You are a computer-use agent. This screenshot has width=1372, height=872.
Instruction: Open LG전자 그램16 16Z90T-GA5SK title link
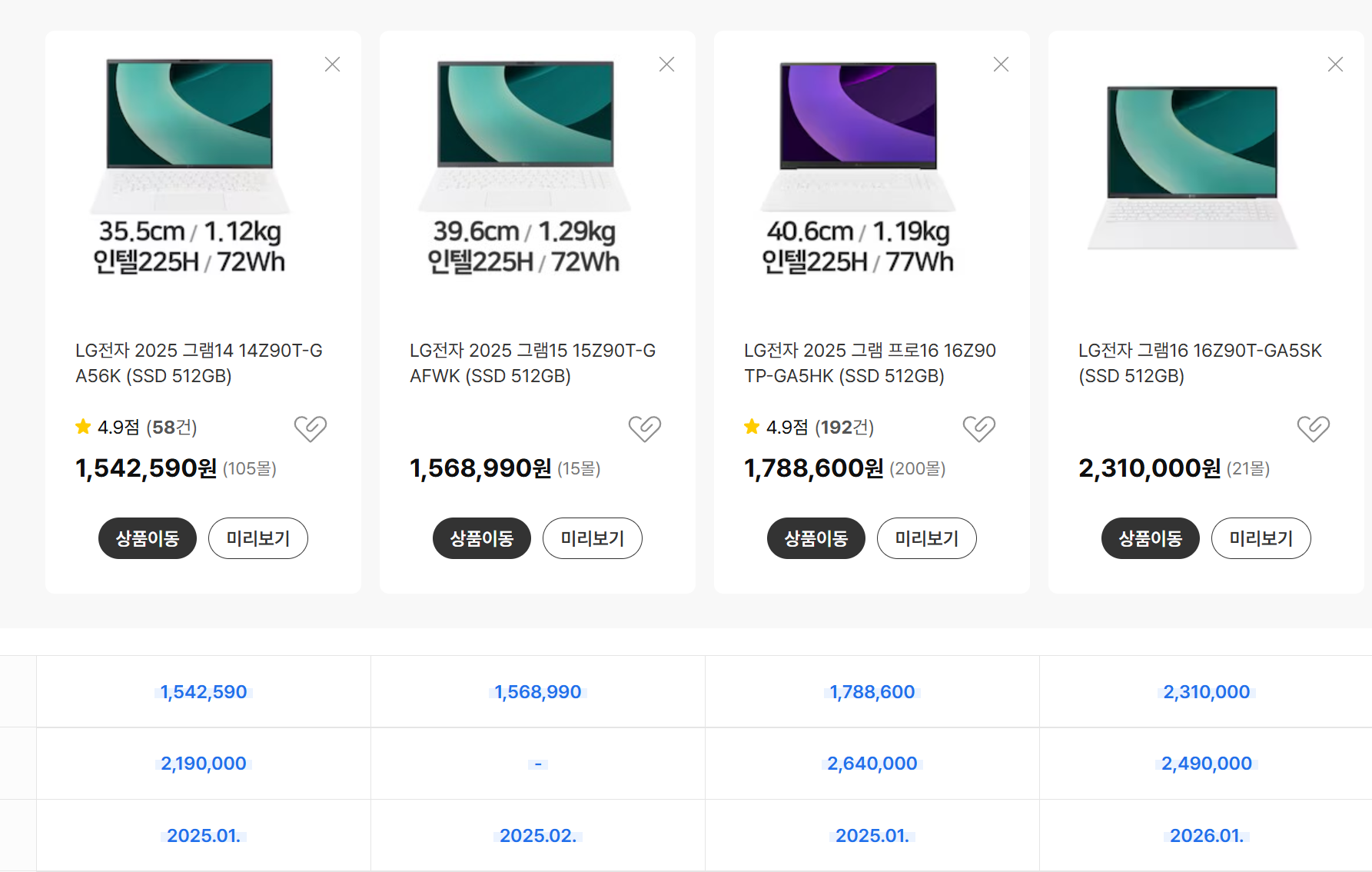[x=1200, y=363]
